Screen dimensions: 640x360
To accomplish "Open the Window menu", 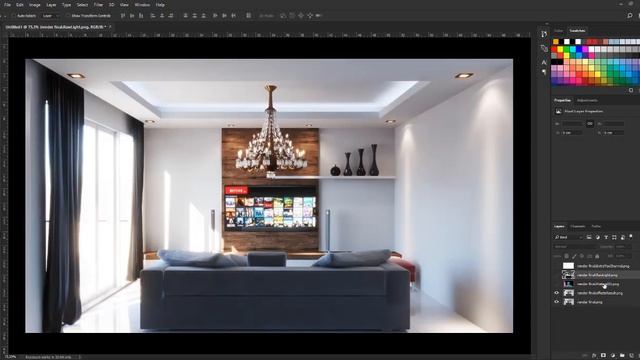I will point(142,5).
